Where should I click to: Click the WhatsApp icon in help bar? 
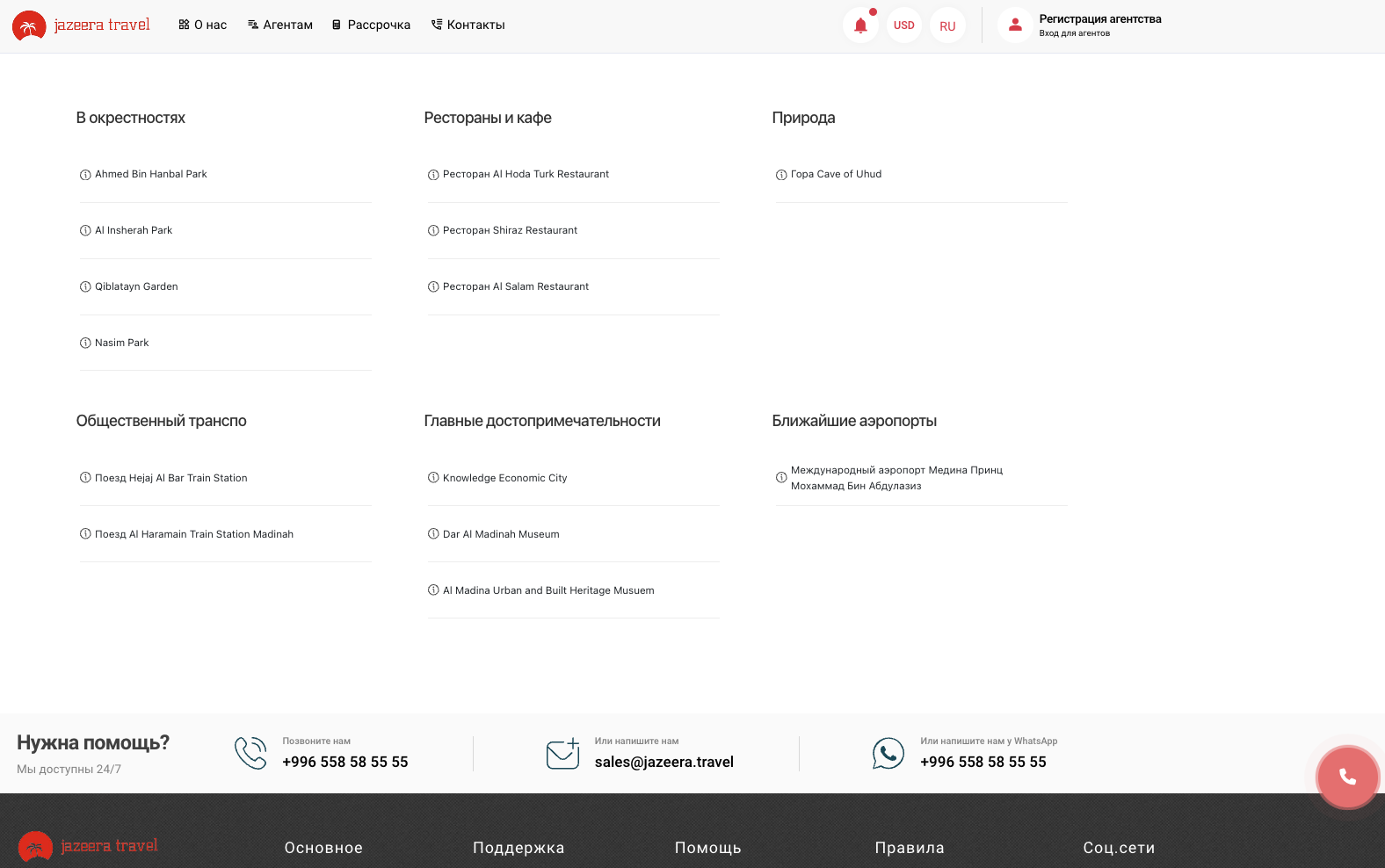click(888, 754)
